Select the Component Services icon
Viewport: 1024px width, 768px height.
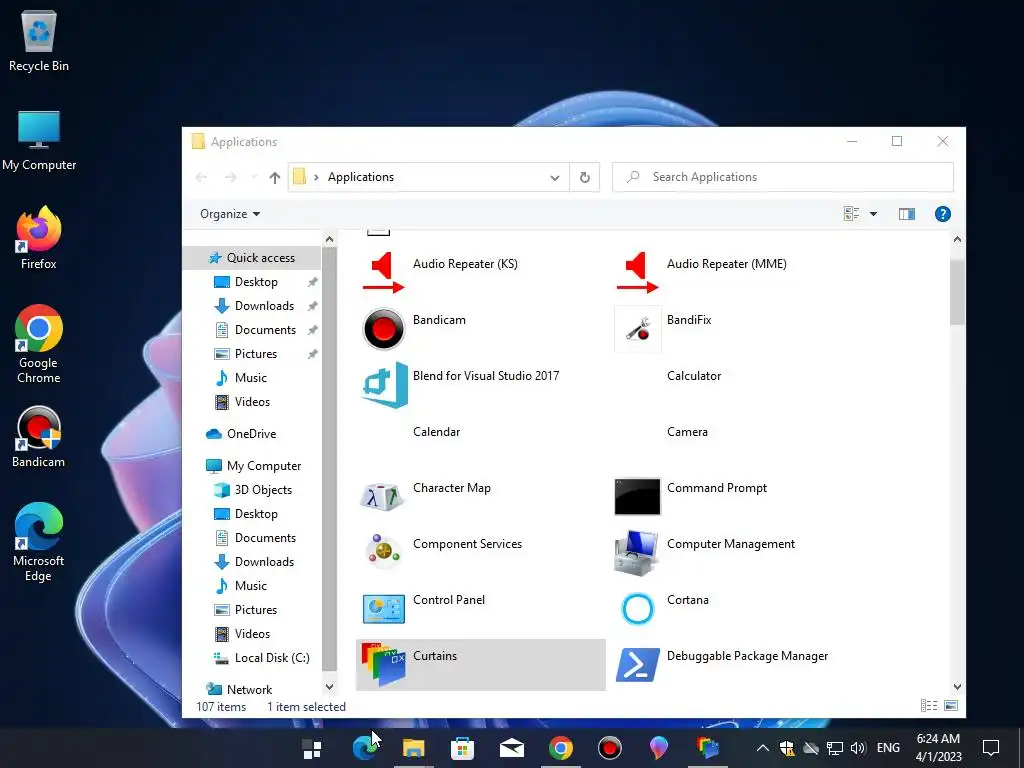383,552
